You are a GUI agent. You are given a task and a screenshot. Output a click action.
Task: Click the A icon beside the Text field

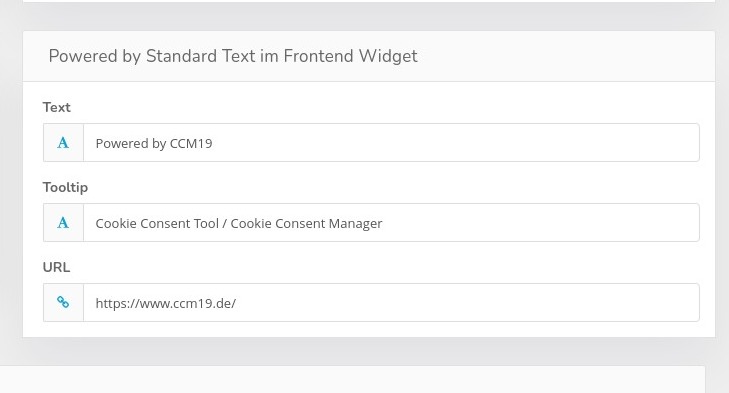63,143
